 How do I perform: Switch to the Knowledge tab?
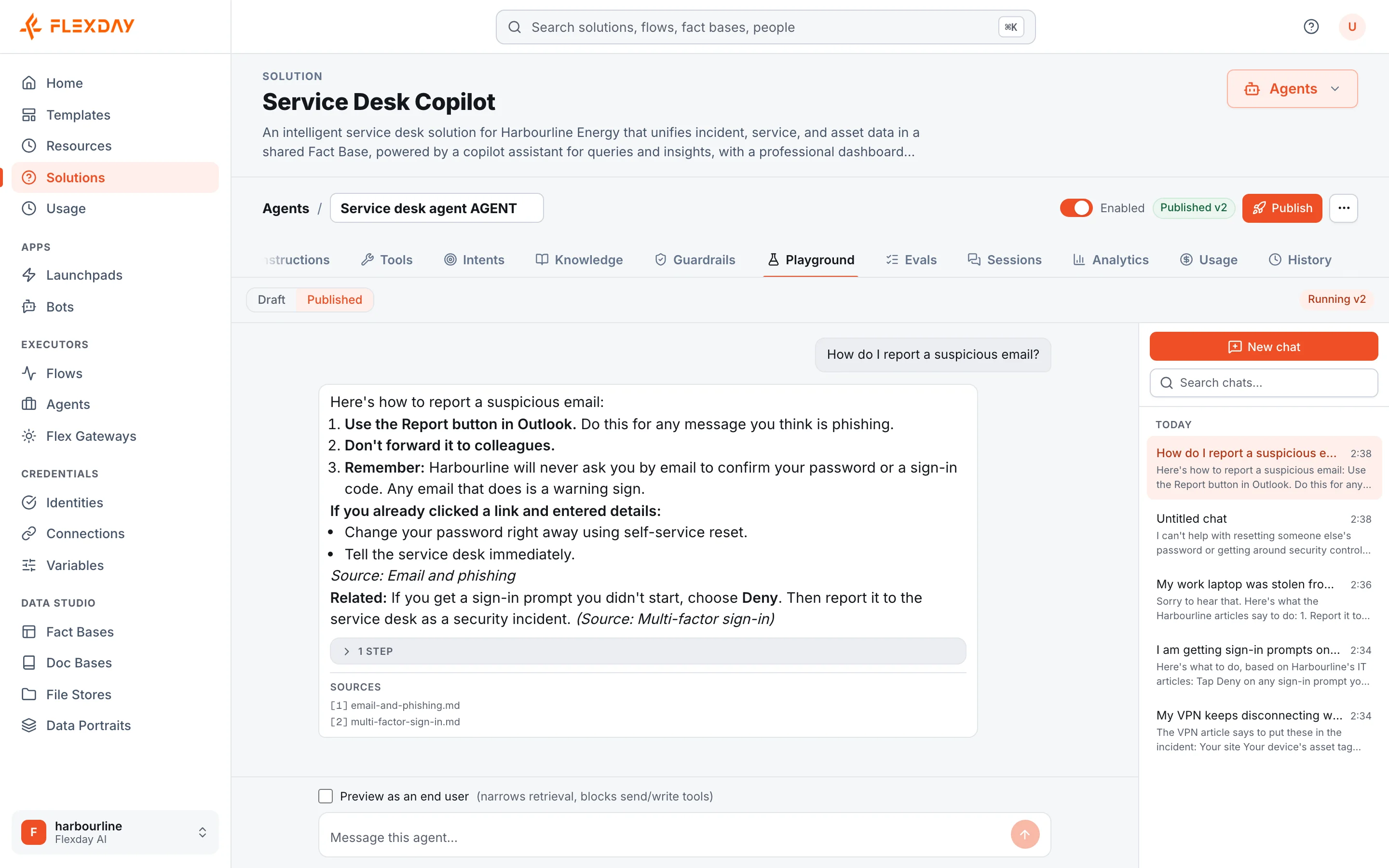[x=579, y=260]
